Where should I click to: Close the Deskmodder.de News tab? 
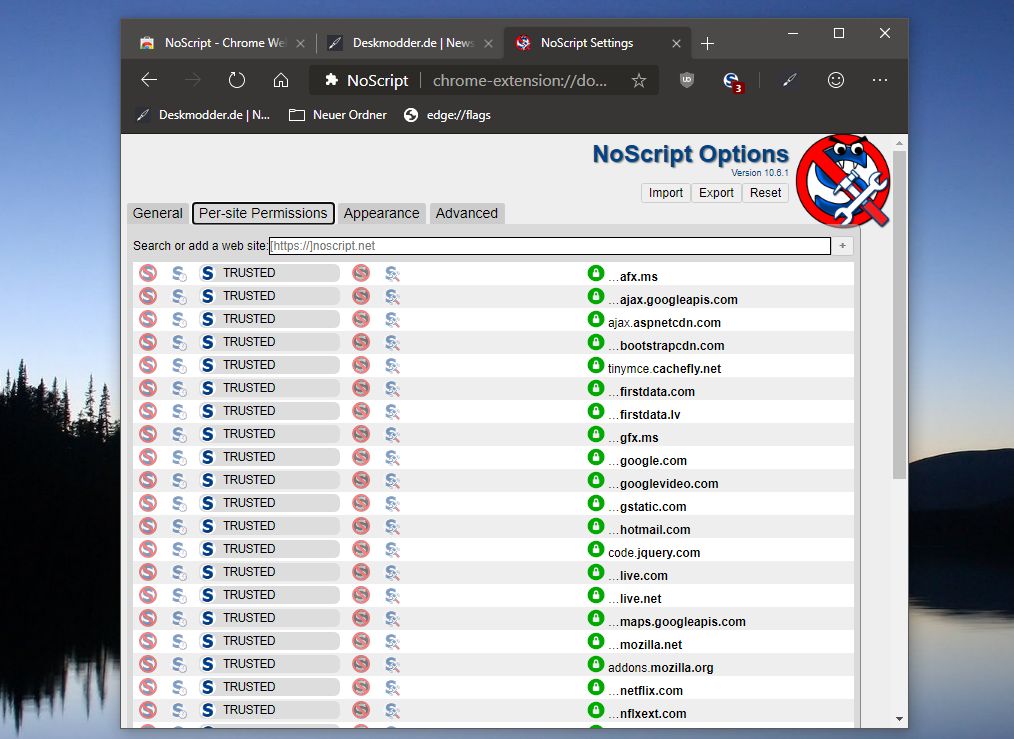488,43
